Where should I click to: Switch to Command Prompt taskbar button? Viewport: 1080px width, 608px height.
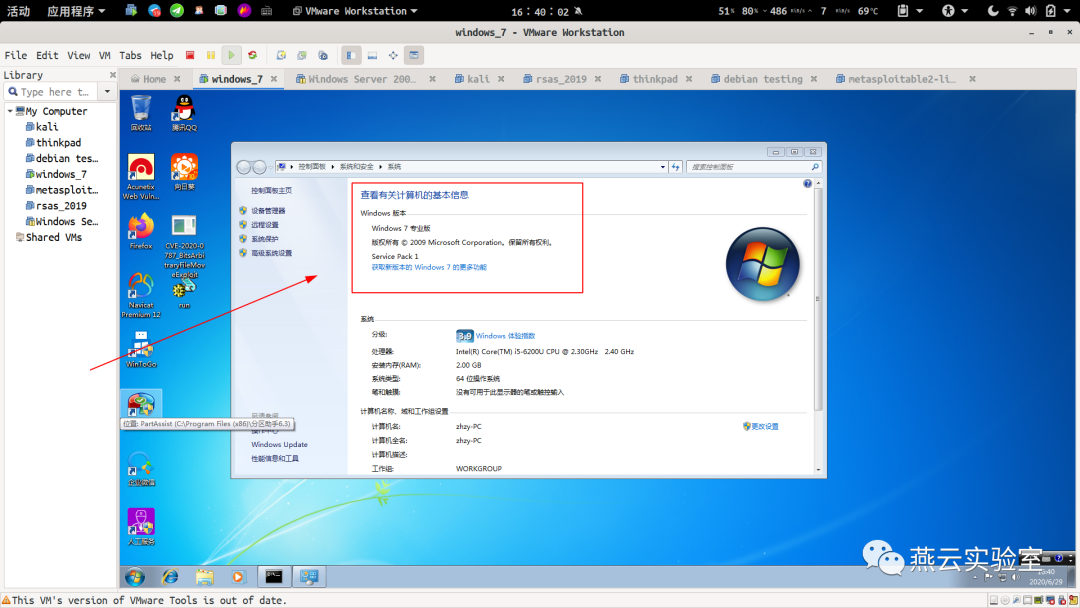click(273, 576)
